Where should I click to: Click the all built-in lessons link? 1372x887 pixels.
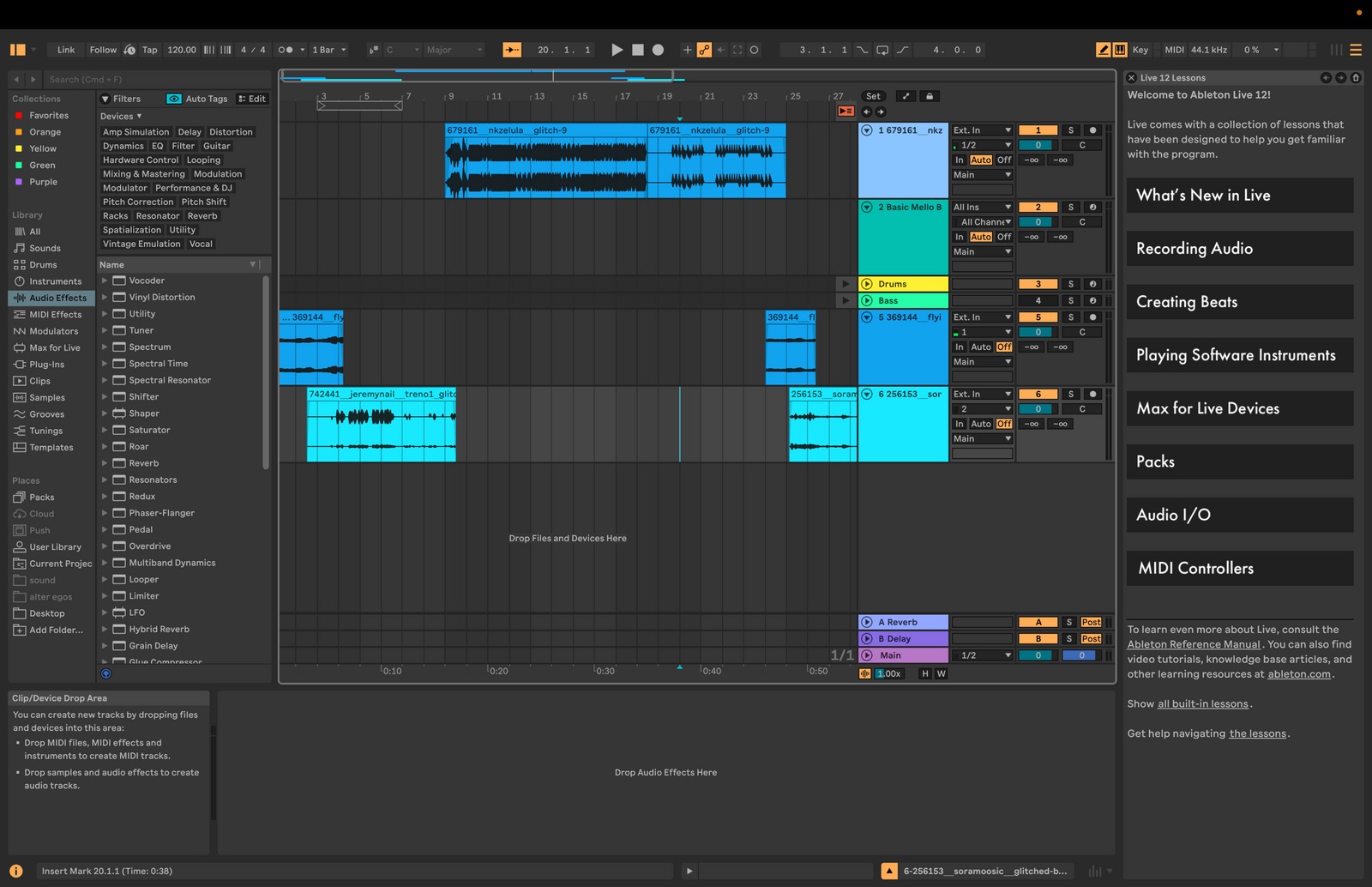[x=1203, y=703]
